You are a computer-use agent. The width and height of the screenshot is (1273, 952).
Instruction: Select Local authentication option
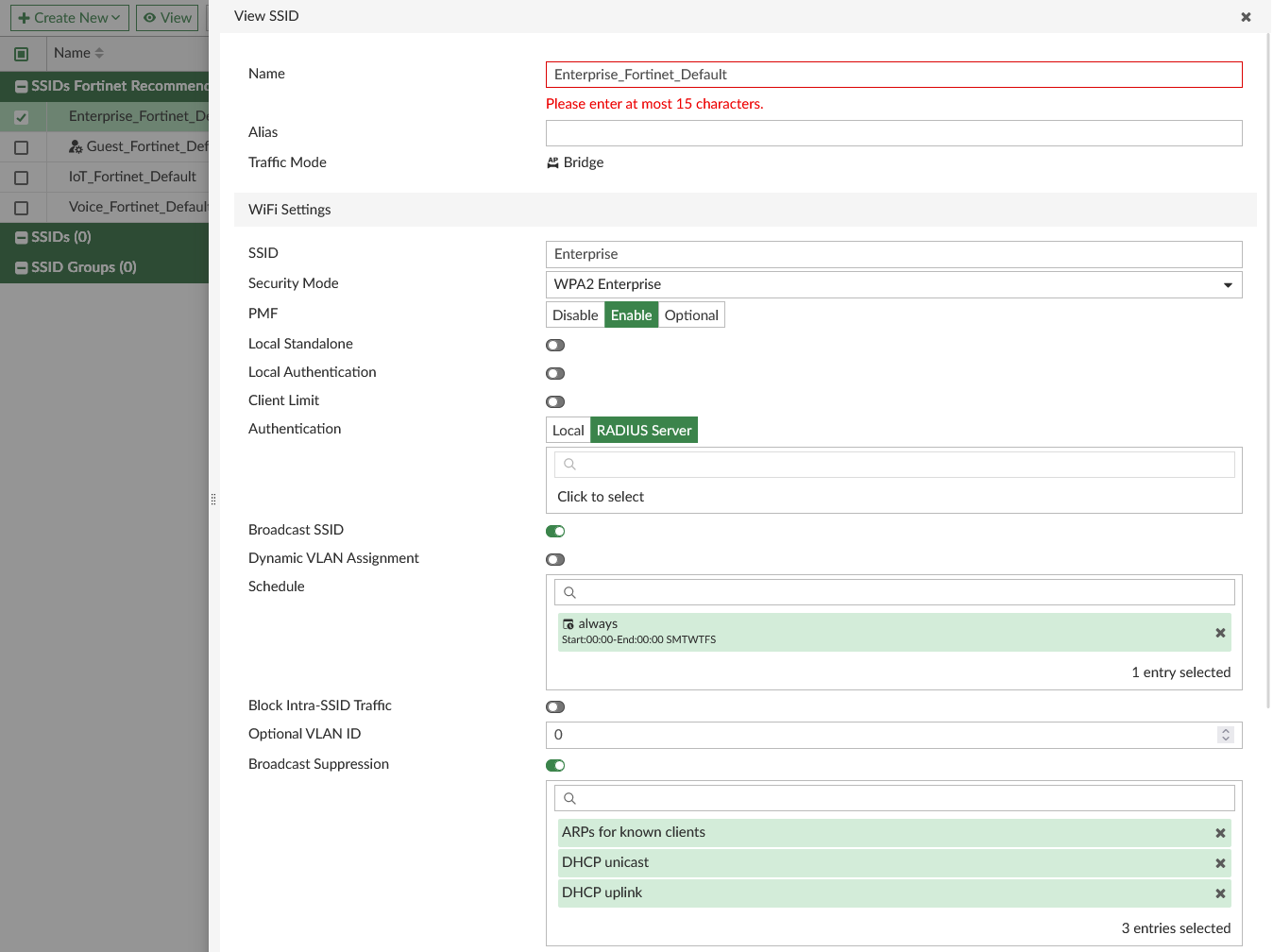[569, 431]
